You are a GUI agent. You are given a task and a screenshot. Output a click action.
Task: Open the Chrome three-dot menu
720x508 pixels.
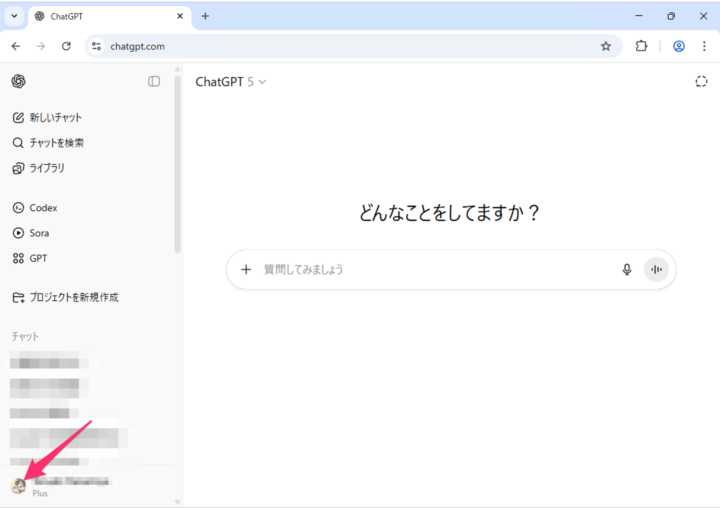pyautogui.click(x=704, y=46)
